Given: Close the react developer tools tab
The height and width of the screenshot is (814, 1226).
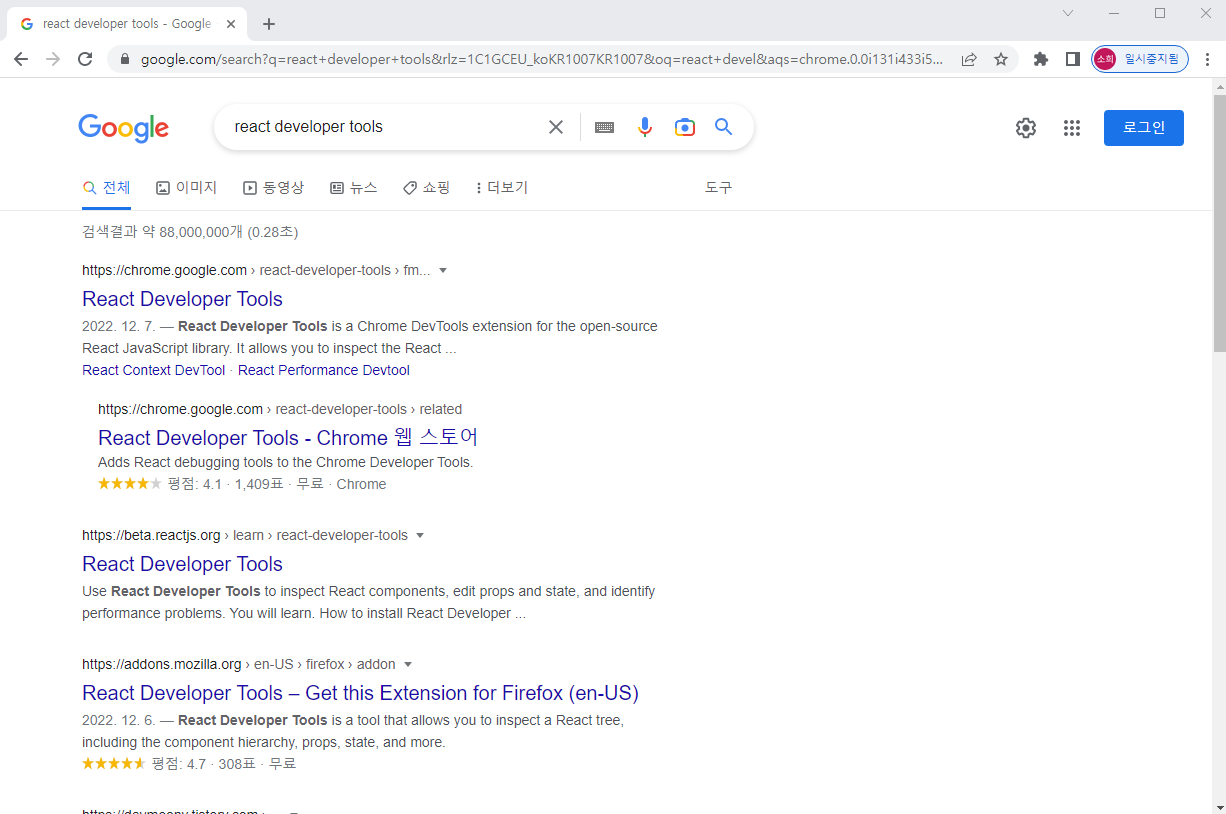Looking at the screenshot, I should (x=232, y=24).
